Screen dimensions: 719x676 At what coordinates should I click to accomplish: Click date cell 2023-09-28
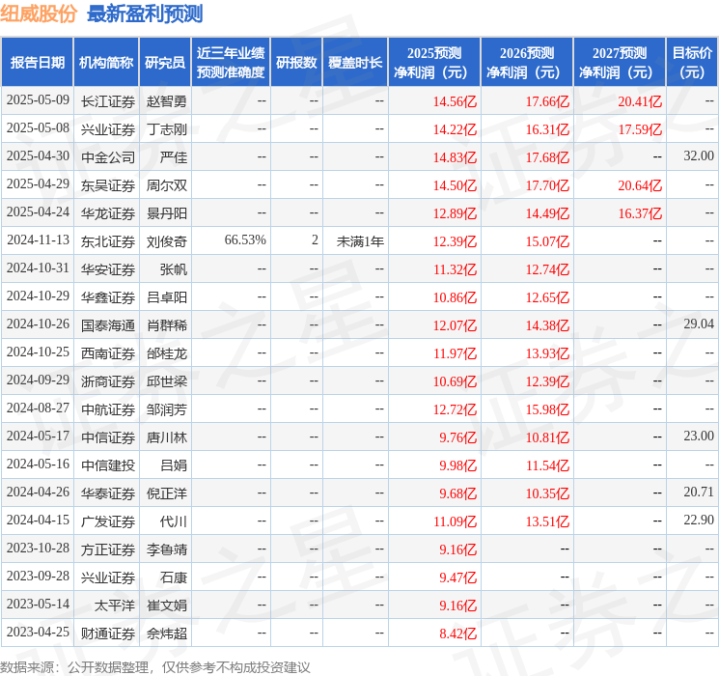coord(38,576)
